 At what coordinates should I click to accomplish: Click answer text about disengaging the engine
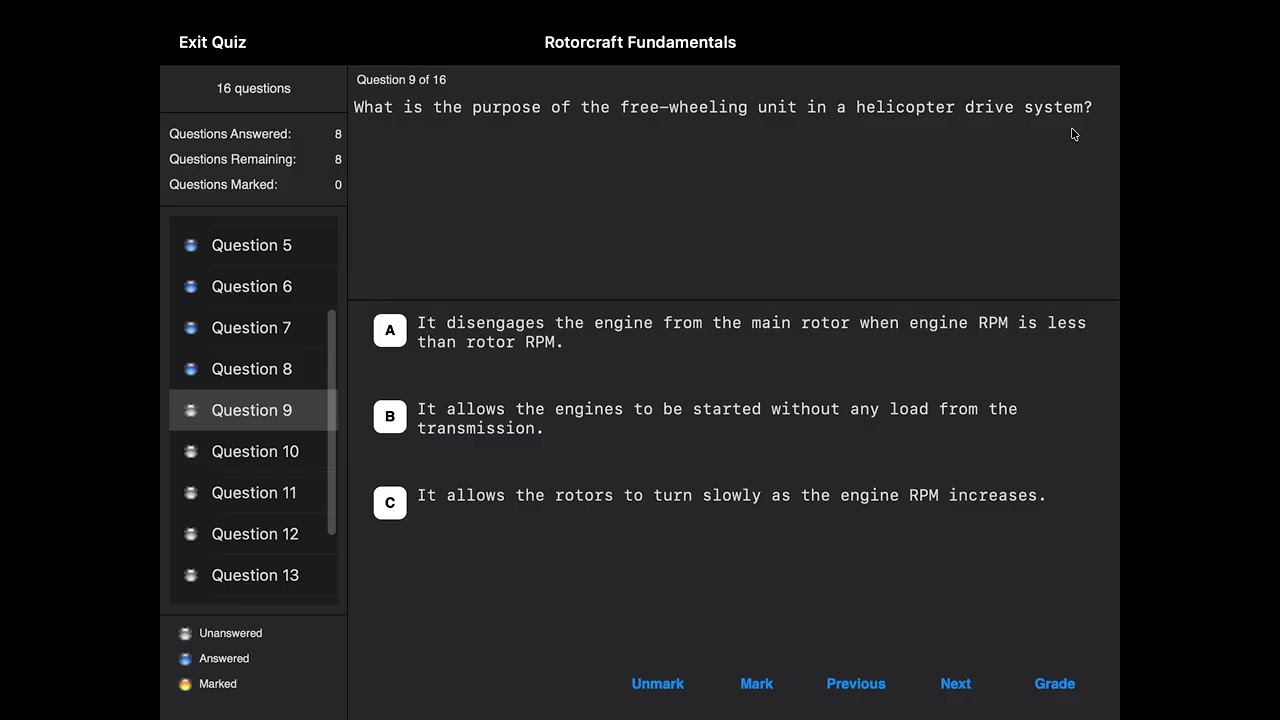point(751,332)
